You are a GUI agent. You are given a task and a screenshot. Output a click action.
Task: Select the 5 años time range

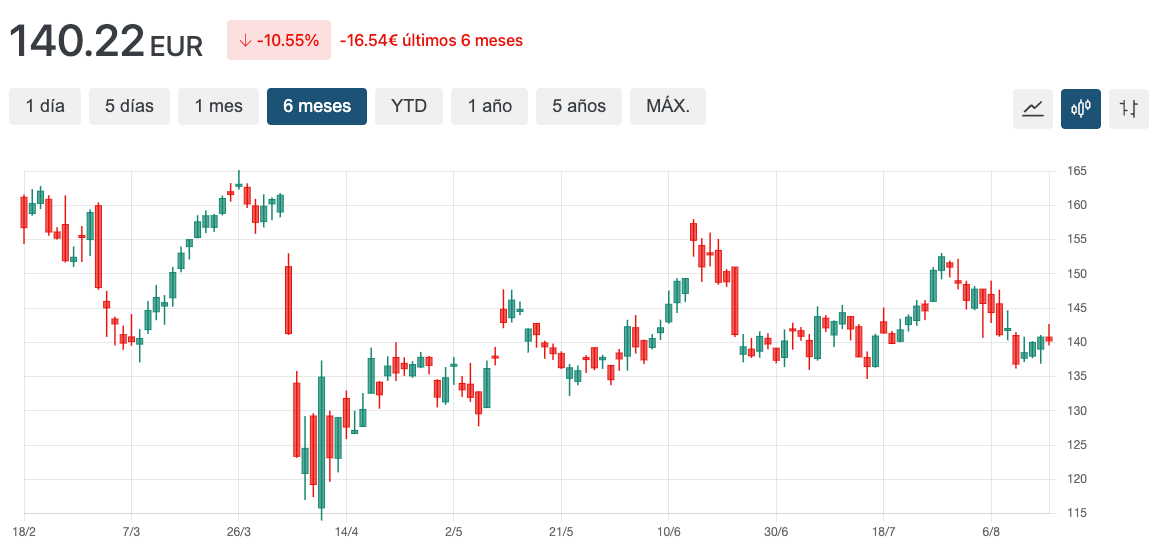(x=579, y=107)
